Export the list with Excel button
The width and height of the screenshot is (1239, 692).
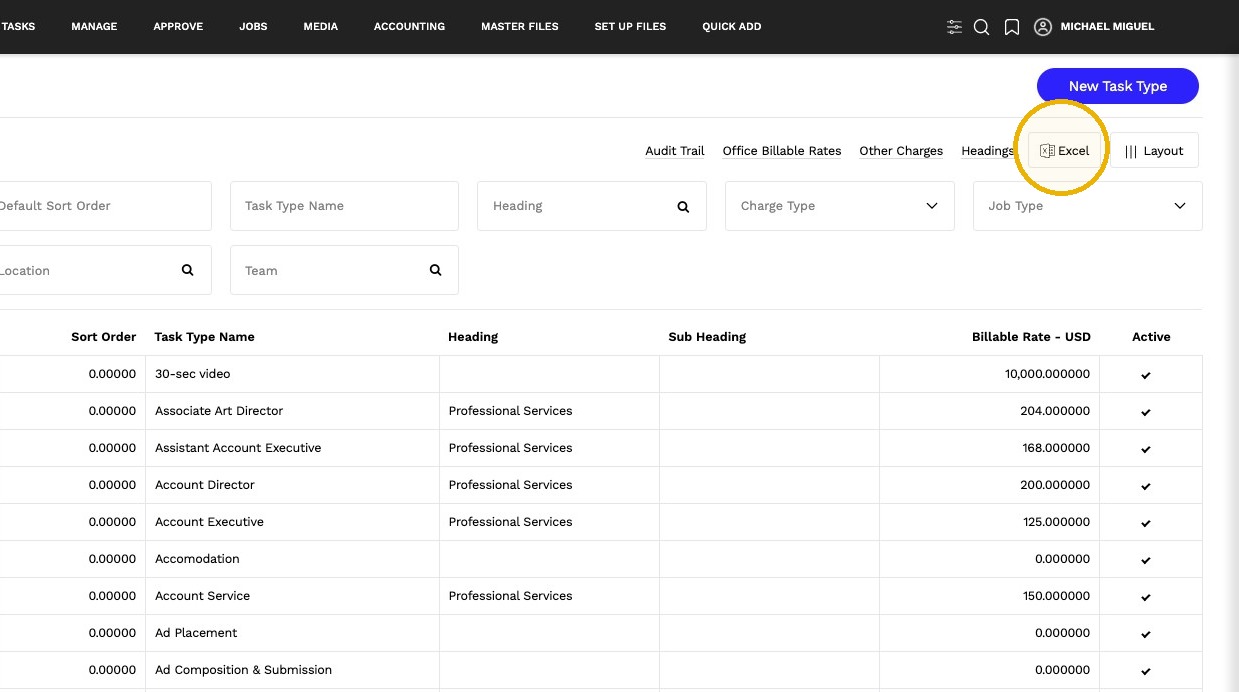(1065, 151)
